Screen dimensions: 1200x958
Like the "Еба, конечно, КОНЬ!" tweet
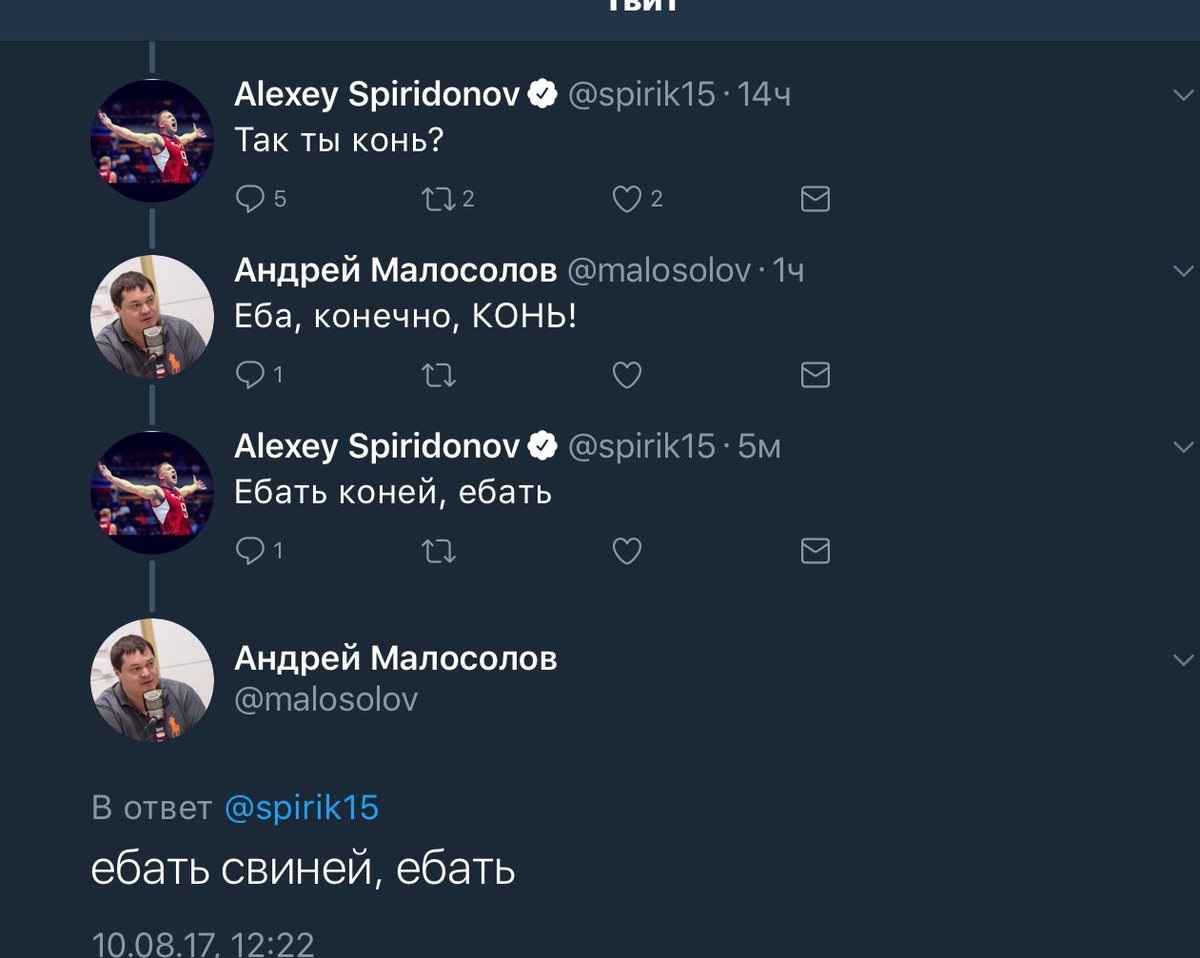point(626,375)
